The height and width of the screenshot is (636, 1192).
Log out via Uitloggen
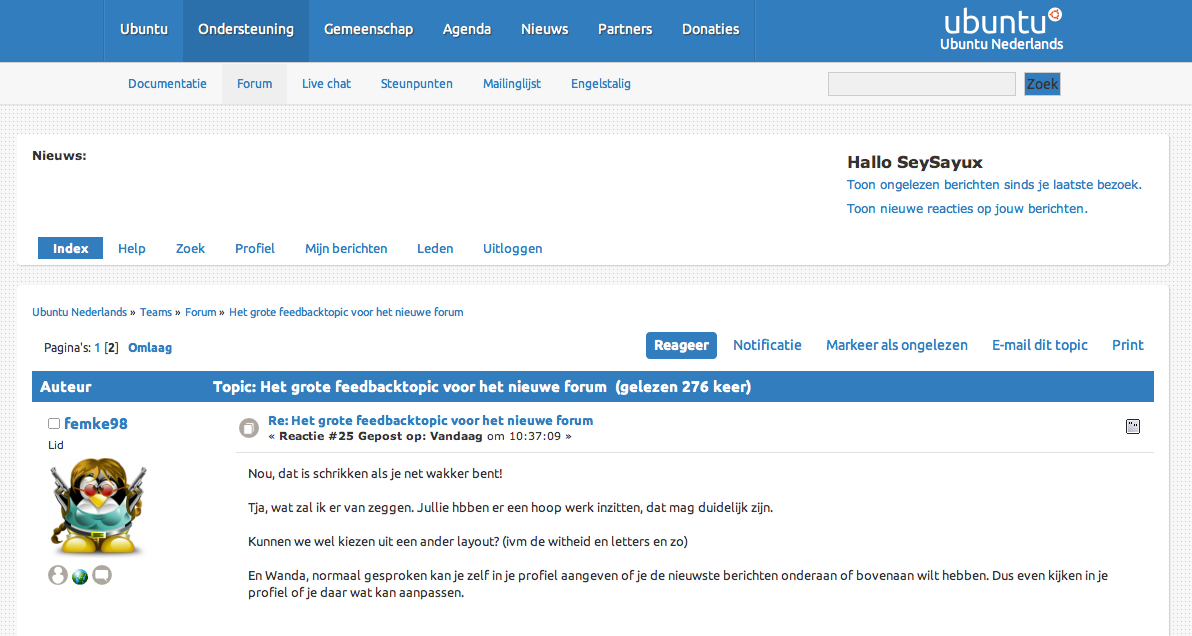pyautogui.click(x=512, y=248)
